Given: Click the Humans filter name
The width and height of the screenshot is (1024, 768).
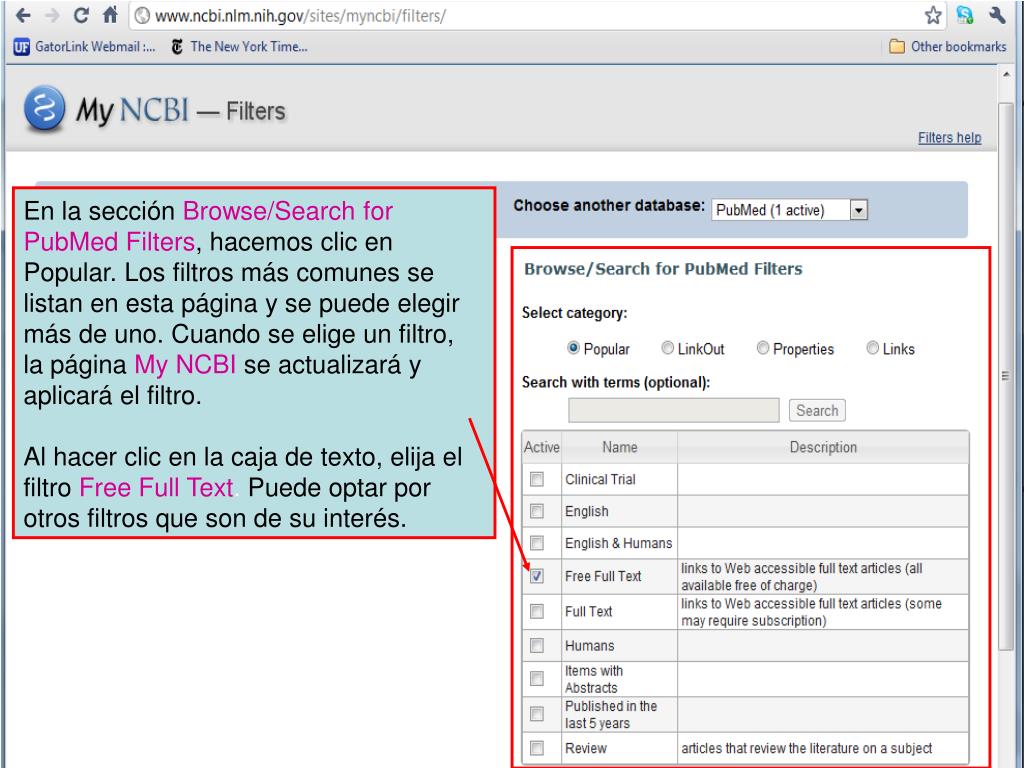Looking at the screenshot, I should coord(590,645).
